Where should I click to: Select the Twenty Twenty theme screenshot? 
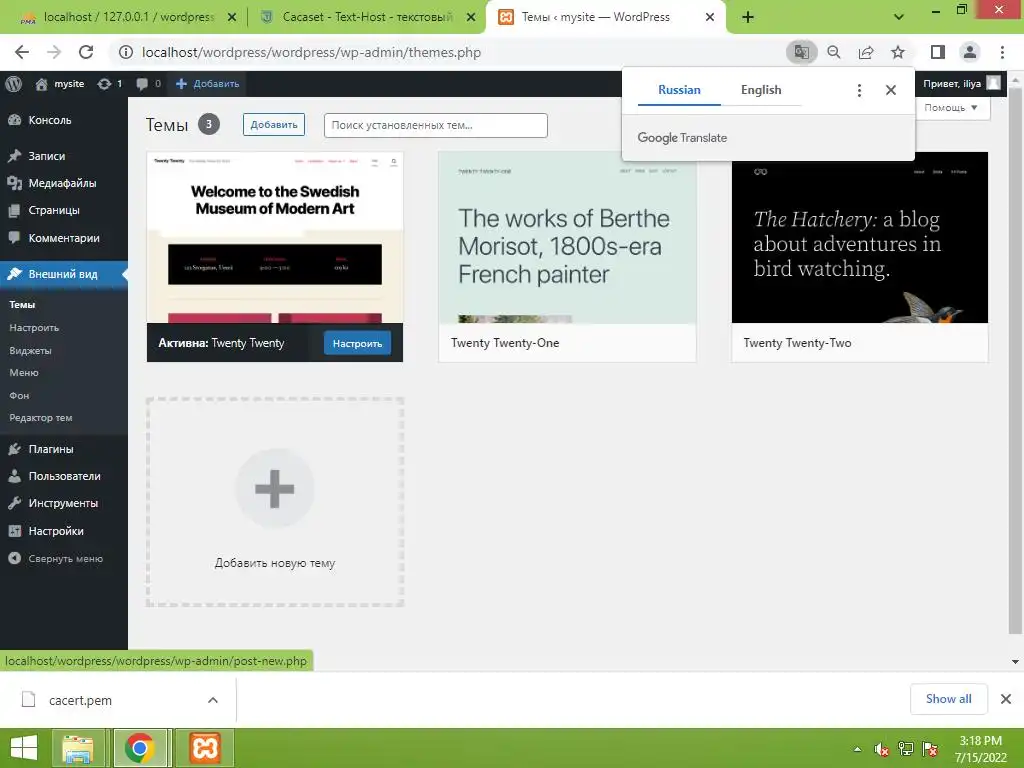275,238
